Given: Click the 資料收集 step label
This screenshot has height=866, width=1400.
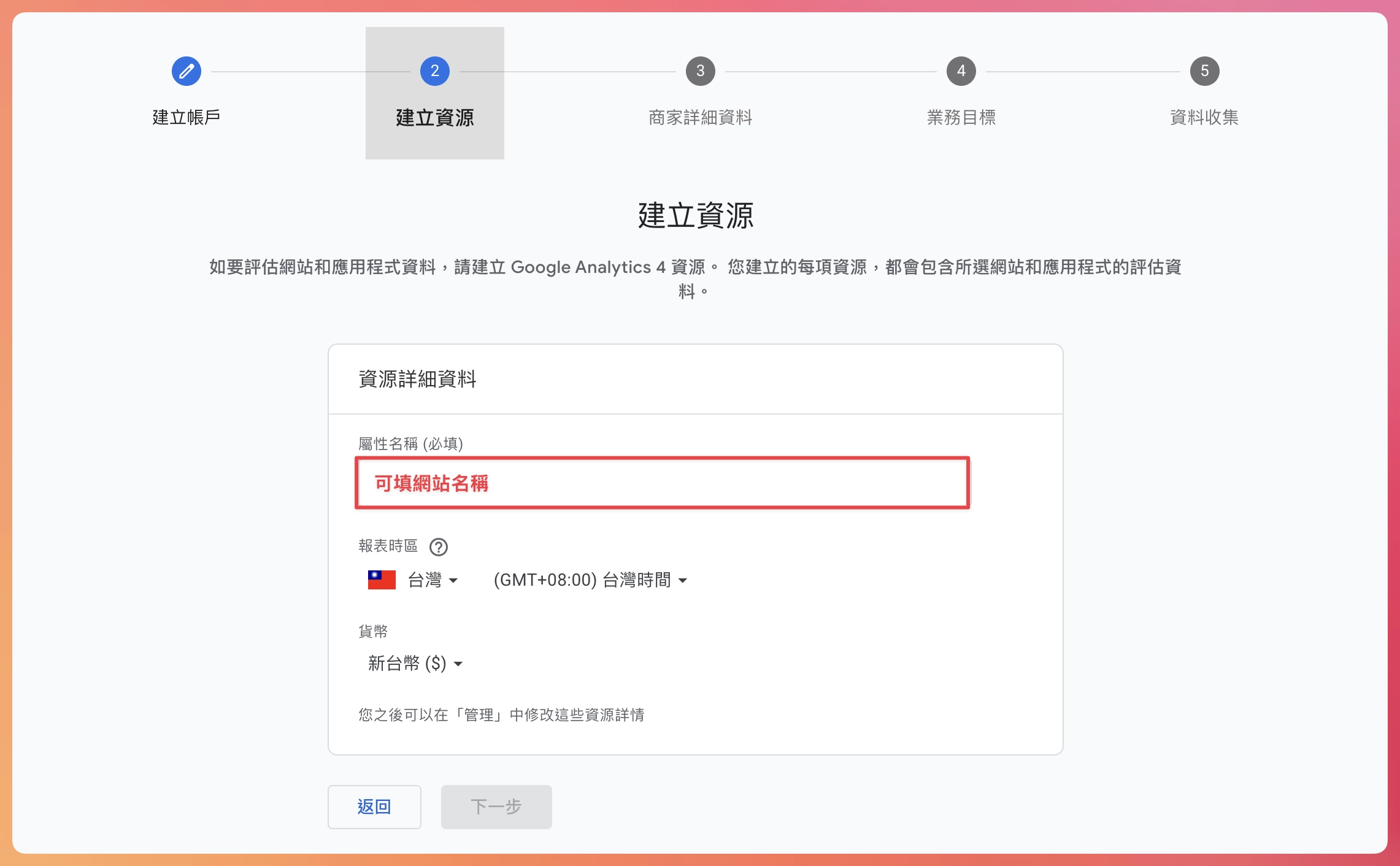Looking at the screenshot, I should (x=1204, y=117).
